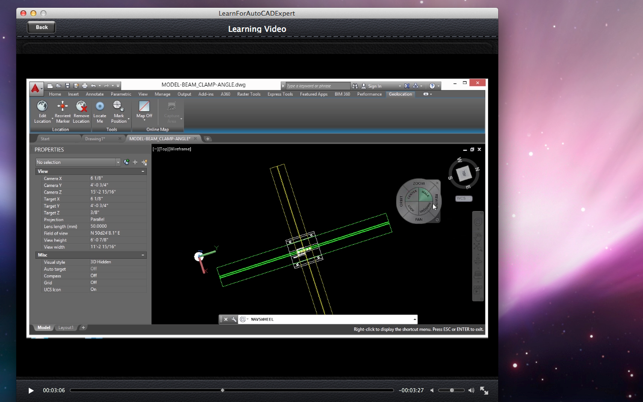Image resolution: width=643 pixels, height=402 pixels.
Task: Open the No selection dropdown in Properties
Action: tap(78, 162)
